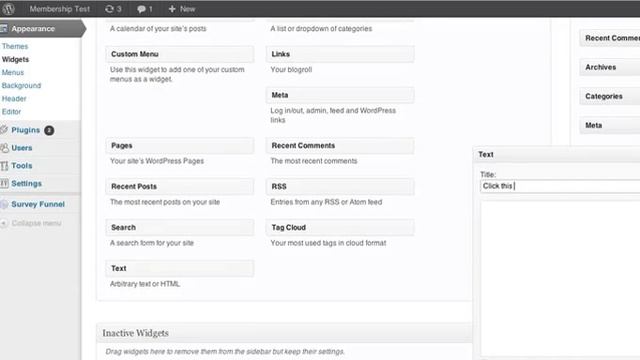This screenshot has width=640, height=360.
Task: Click the Tools menu icon
Action: 4,166
